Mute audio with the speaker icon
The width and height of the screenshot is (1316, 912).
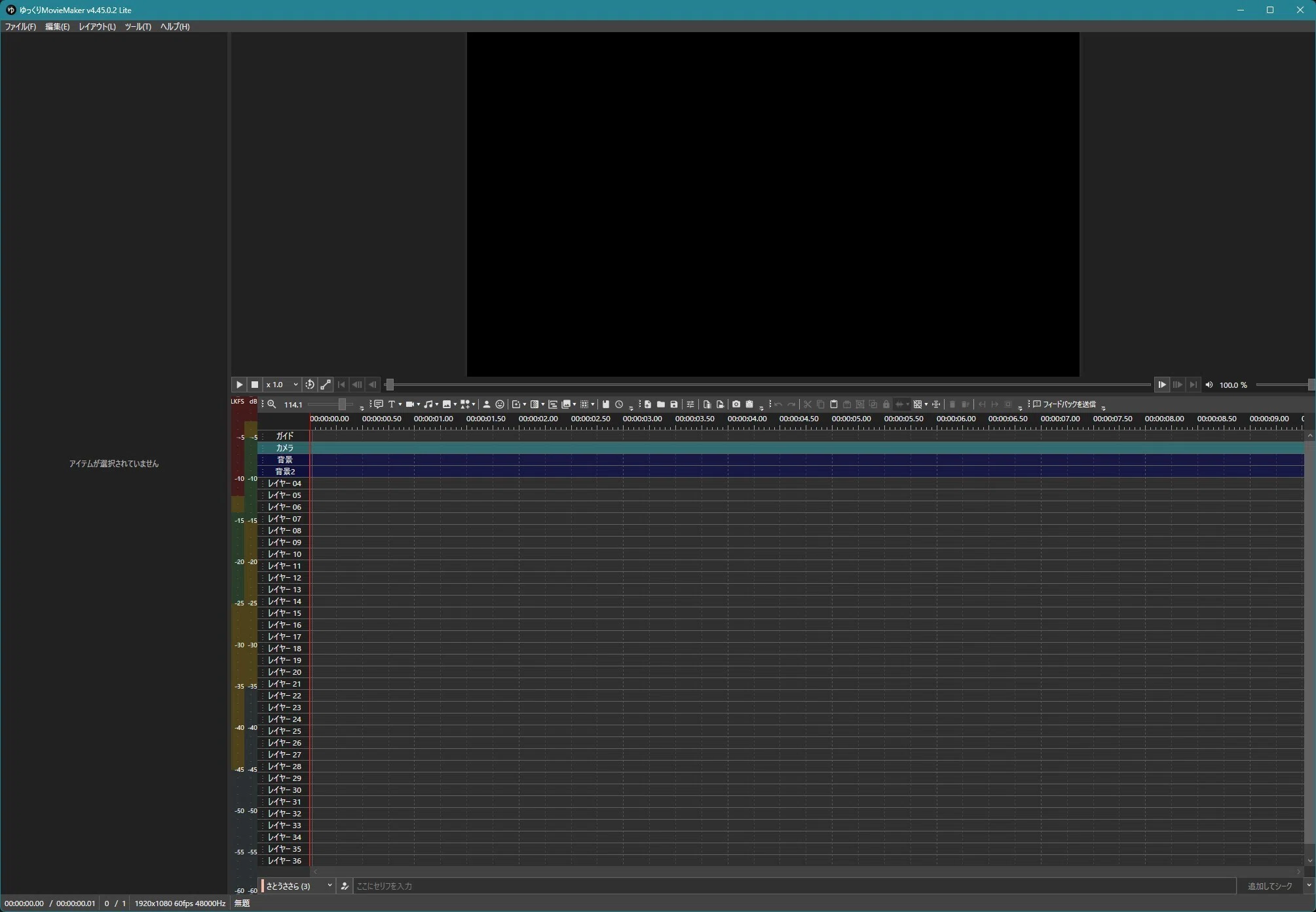(x=1209, y=385)
